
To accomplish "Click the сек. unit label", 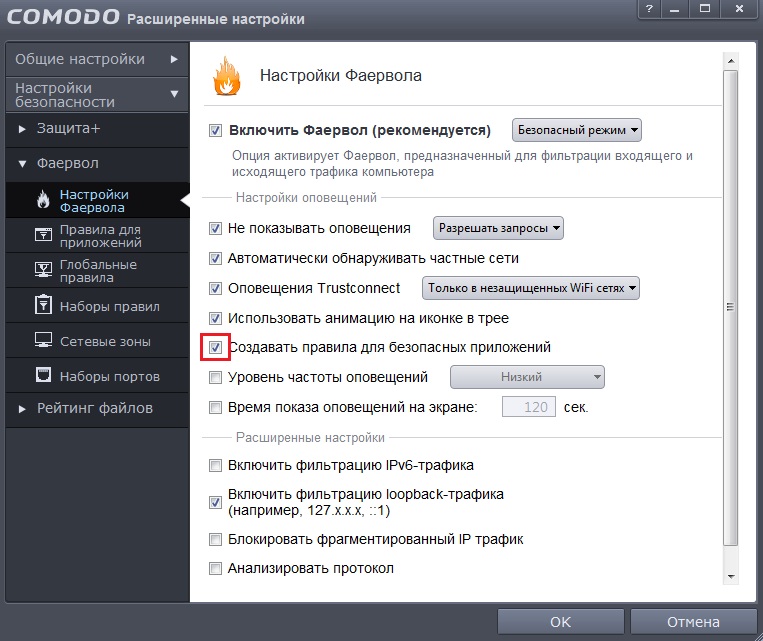I will pyautogui.click(x=576, y=407).
